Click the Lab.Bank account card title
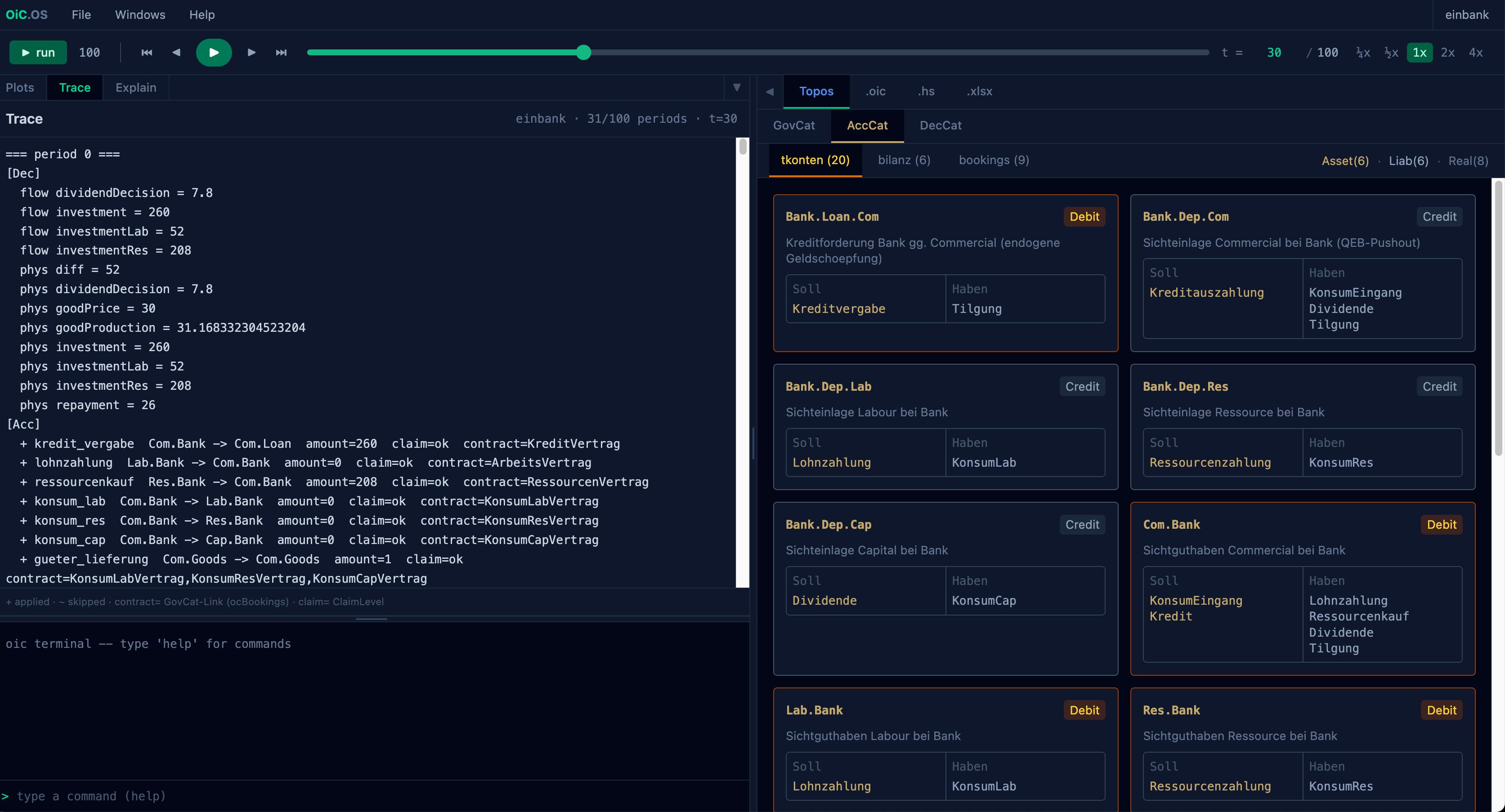This screenshot has height=812, width=1505. (x=815, y=710)
